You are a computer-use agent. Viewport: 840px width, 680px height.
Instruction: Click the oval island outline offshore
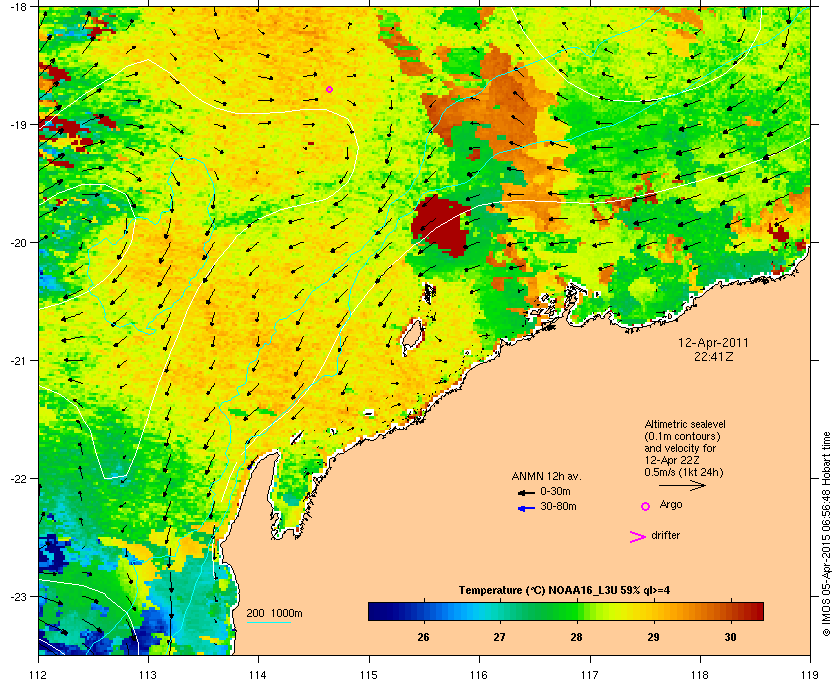pyautogui.click(x=412, y=337)
